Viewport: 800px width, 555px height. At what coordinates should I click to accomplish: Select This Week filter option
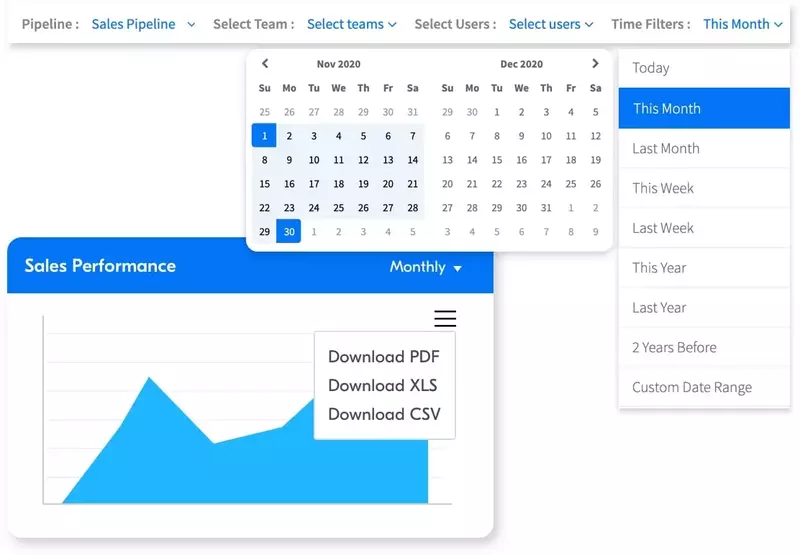coord(704,188)
